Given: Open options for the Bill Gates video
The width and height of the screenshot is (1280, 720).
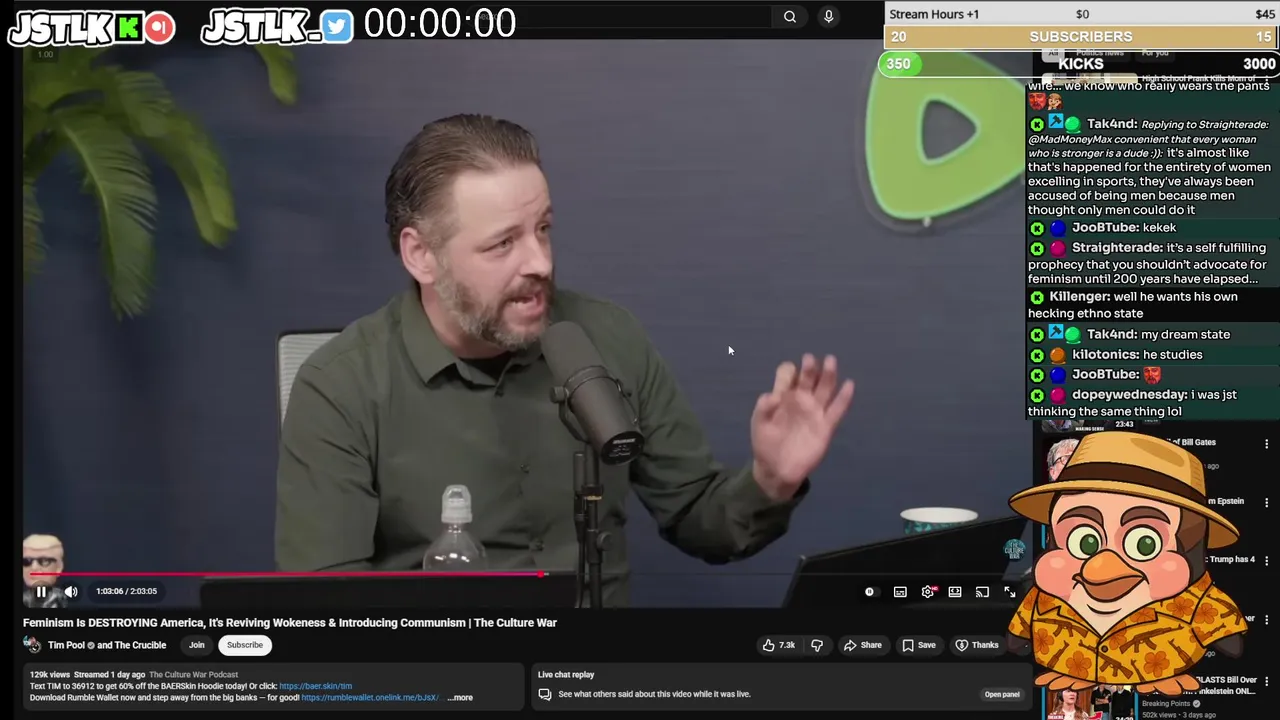Looking at the screenshot, I should pyautogui.click(x=1266, y=444).
